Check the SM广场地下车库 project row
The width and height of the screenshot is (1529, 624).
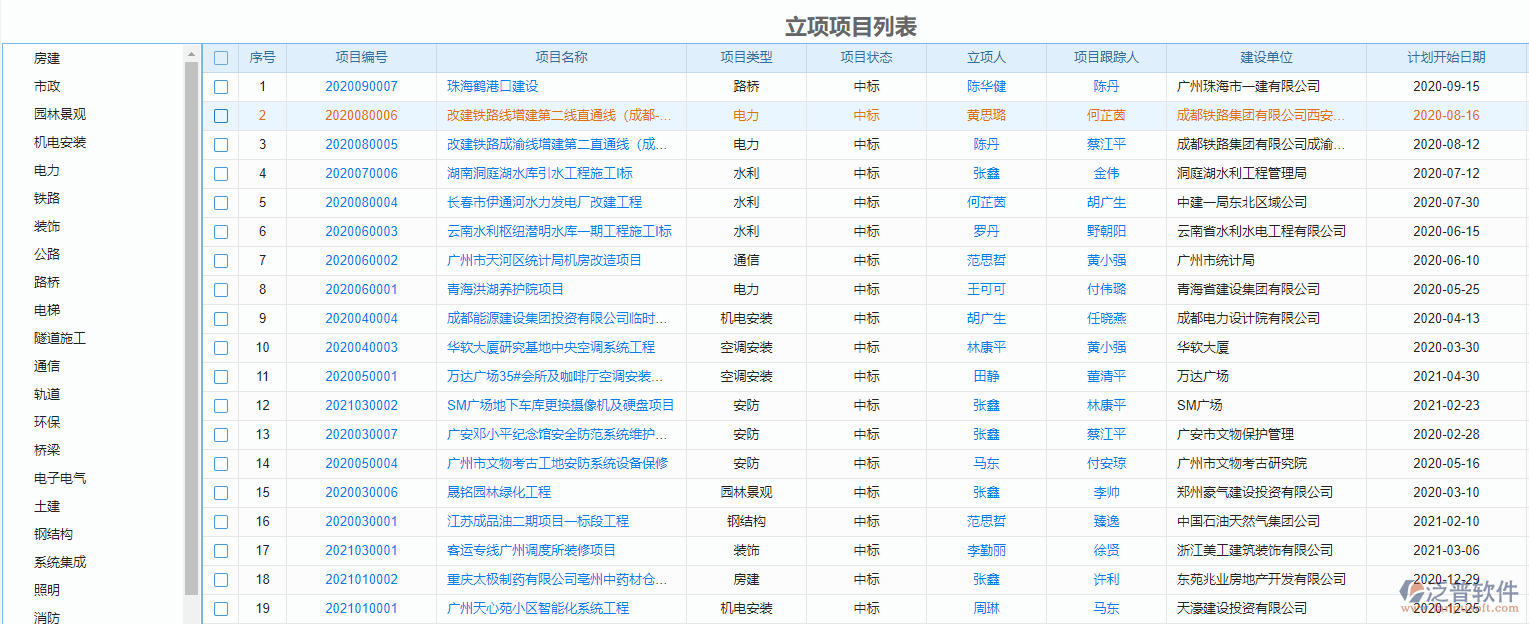221,405
